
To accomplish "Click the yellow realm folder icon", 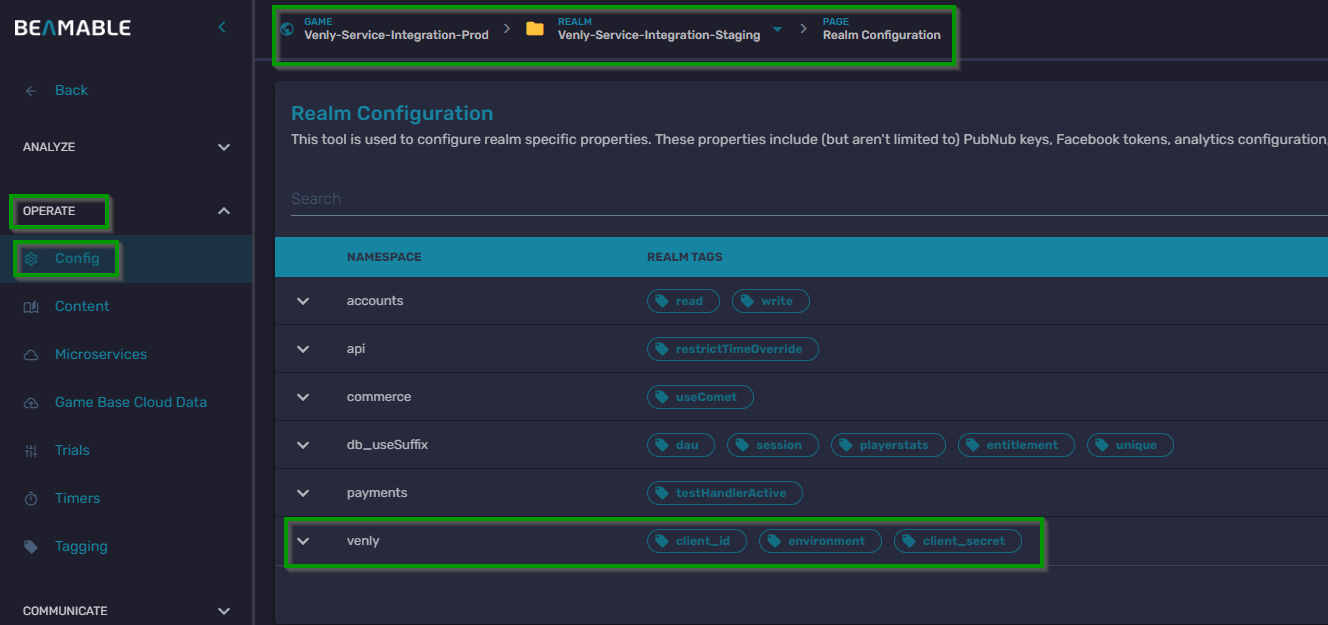I will (x=535, y=29).
